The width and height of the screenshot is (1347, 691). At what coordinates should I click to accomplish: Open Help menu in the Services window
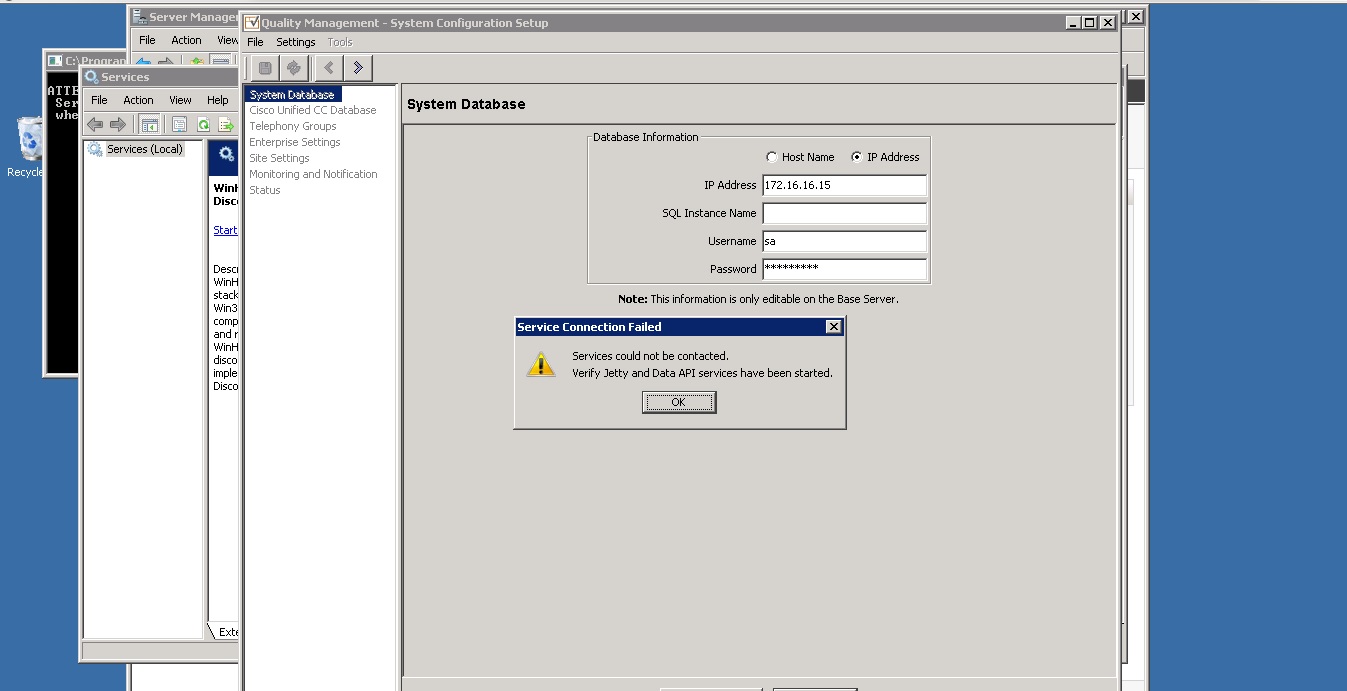point(218,100)
